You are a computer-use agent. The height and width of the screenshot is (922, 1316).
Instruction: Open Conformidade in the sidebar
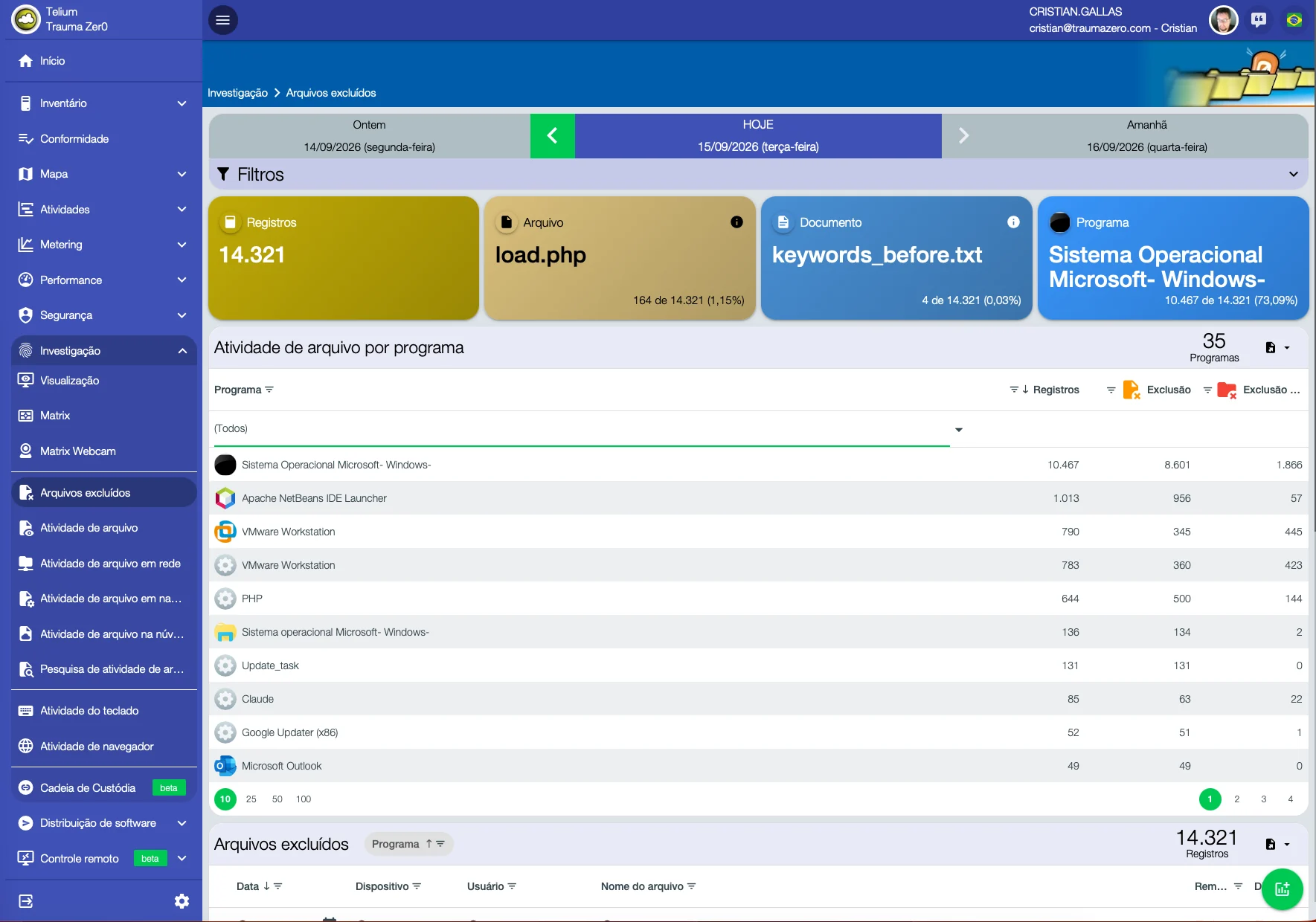click(x=104, y=139)
